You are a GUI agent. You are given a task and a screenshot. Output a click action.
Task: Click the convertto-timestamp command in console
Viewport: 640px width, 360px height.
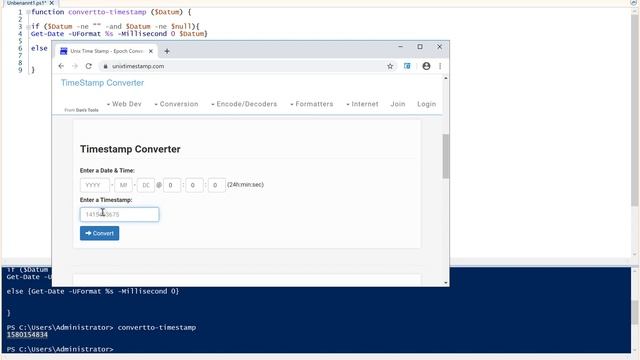pyautogui.click(x=157, y=328)
